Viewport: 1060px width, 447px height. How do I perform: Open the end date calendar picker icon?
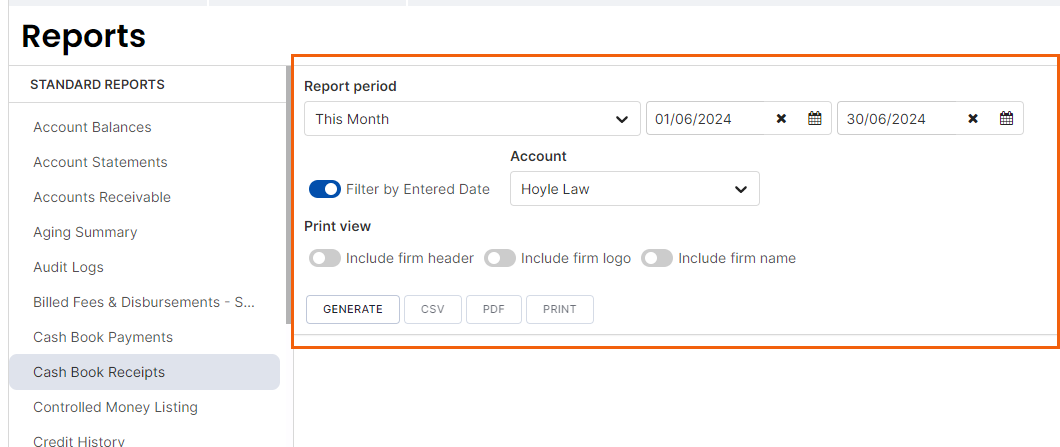1006,119
